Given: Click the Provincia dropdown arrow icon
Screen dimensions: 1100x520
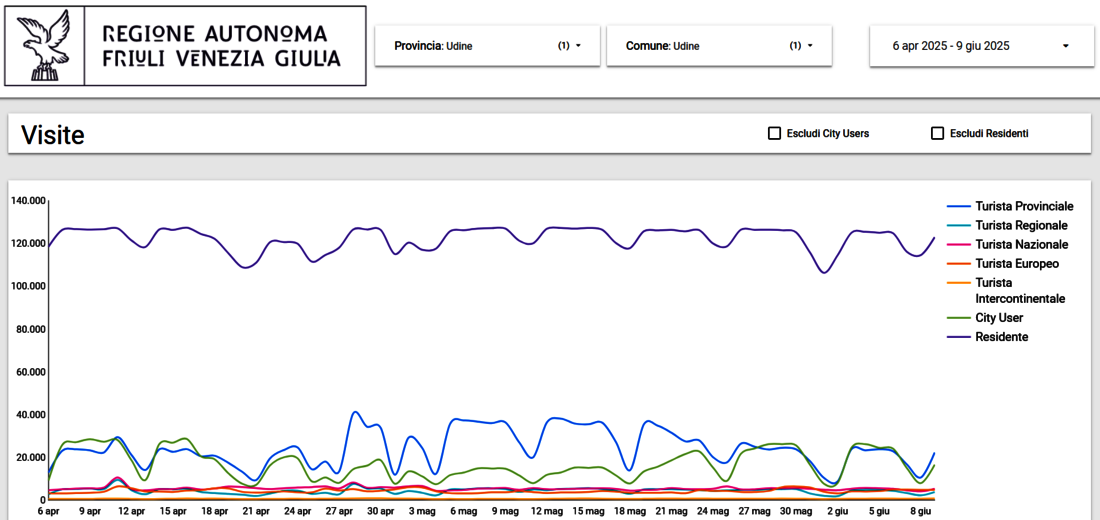Looking at the screenshot, I should point(578,46).
